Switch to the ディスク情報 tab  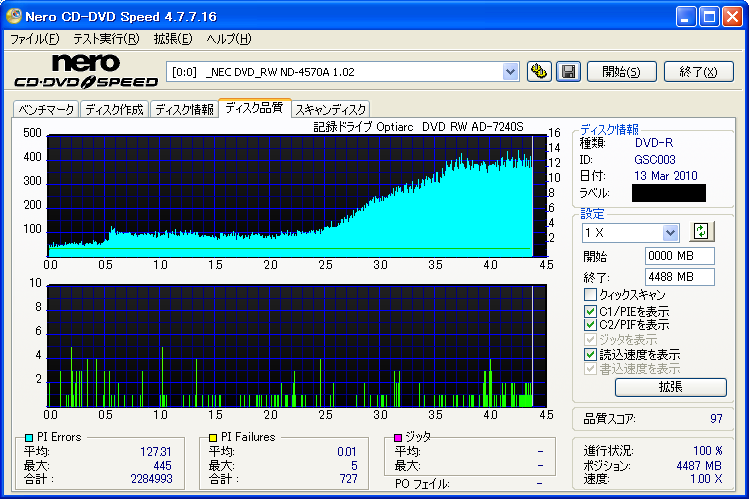[x=184, y=110]
